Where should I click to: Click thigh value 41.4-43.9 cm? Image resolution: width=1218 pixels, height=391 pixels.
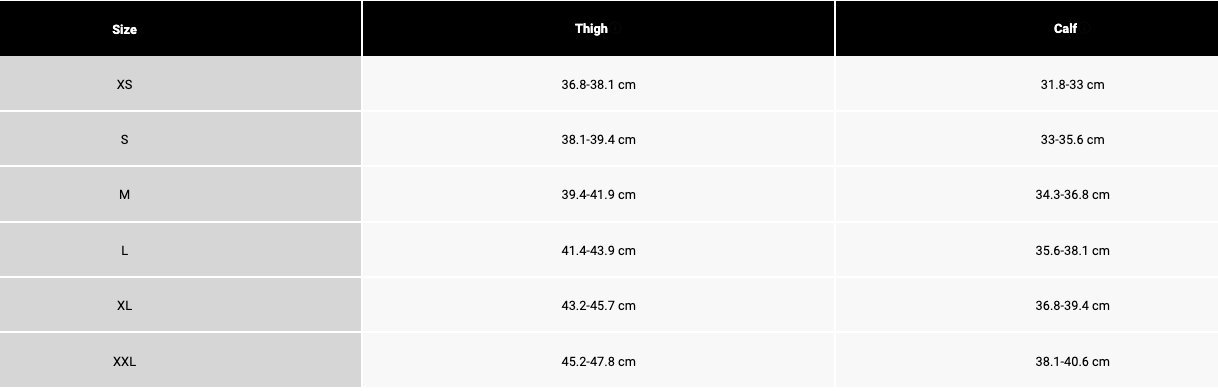point(598,251)
